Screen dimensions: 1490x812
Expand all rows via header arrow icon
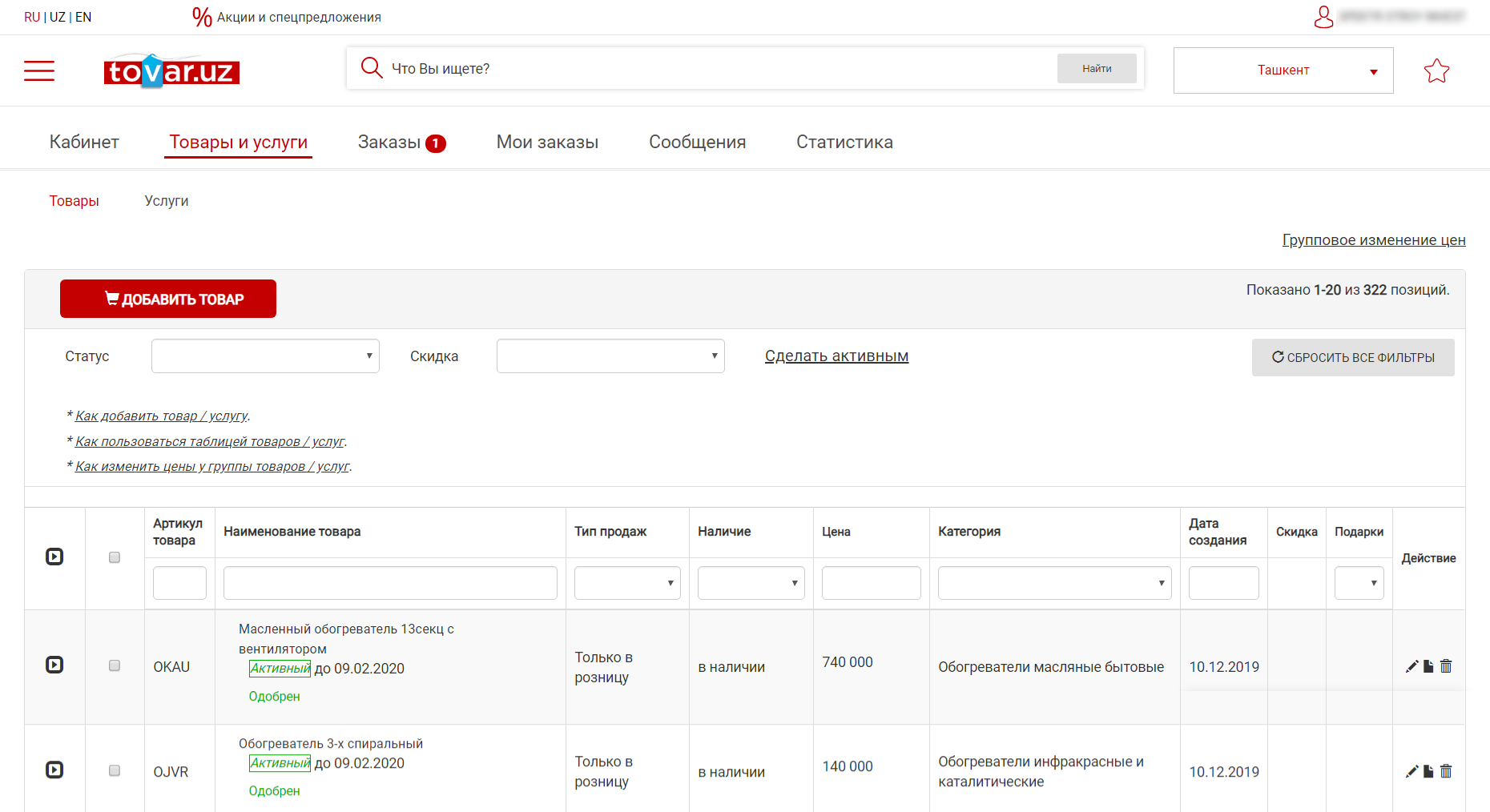click(x=54, y=557)
